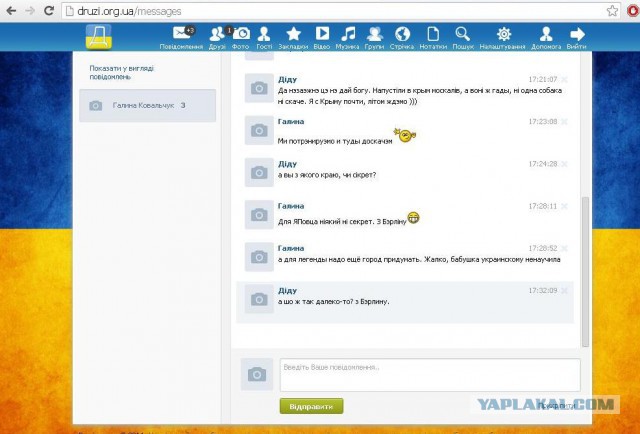Image resolution: width=640 pixels, height=434 pixels.
Task: Click the avatar beside the 17:24:28 message
Action: click(x=259, y=172)
